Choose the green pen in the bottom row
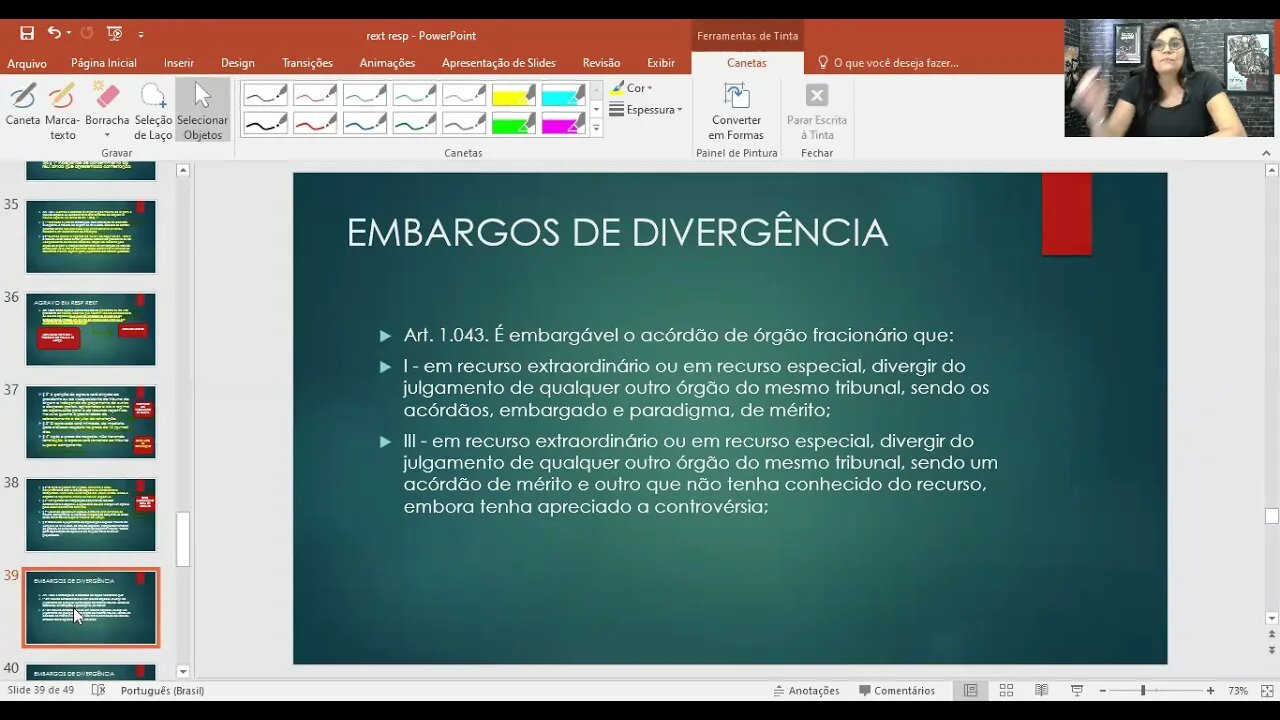 [x=415, y=124]
